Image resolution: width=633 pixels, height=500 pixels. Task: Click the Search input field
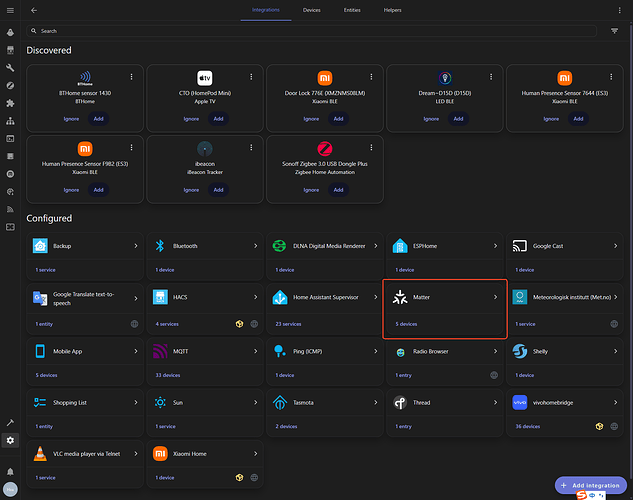pyautogui.click(x=300, y=31)
